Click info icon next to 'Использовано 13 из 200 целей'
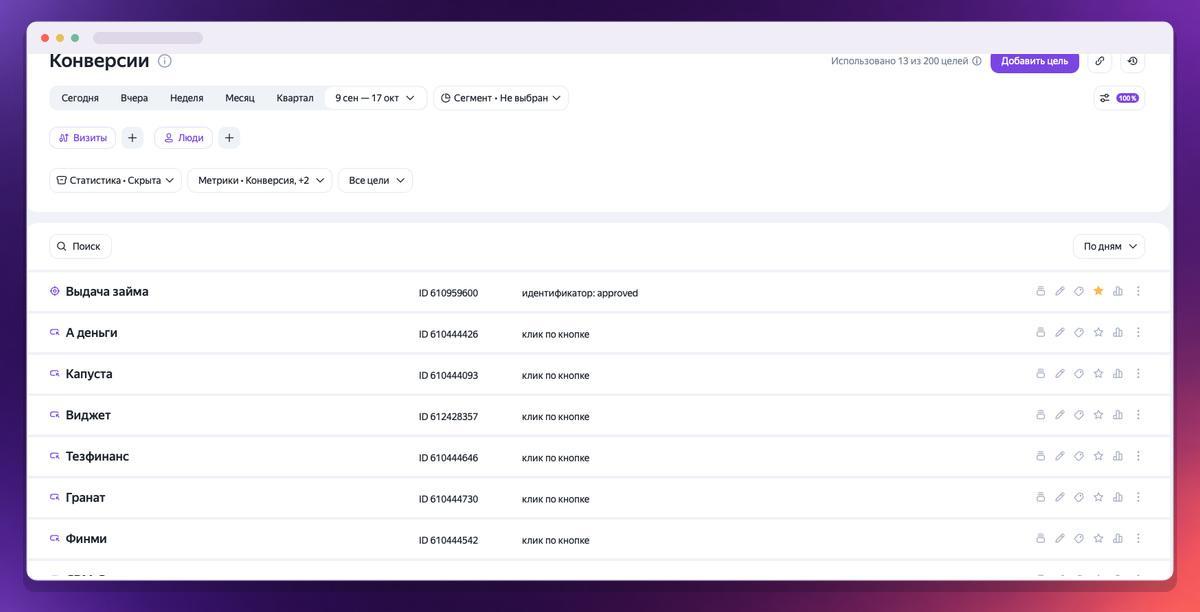This screenshot has height=612, width=1200. click(977, 61)
